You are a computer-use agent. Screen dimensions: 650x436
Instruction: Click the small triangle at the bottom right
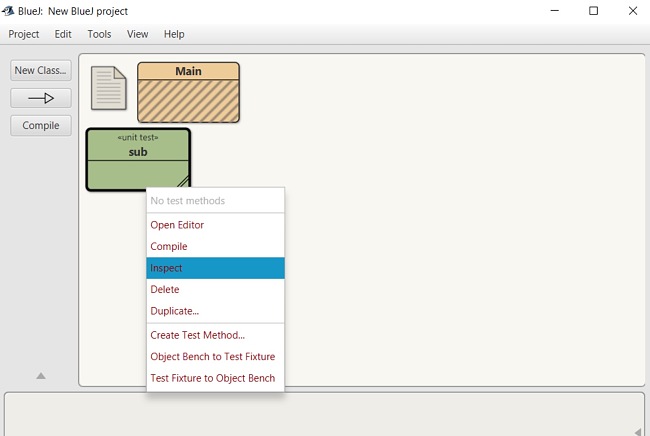(638, 431)
